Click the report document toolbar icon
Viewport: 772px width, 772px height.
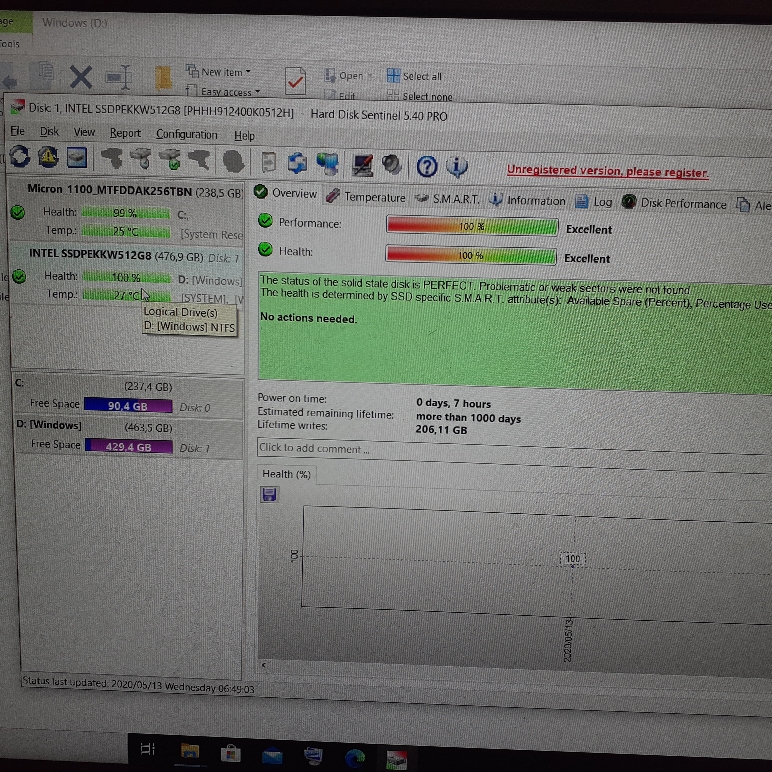[269, 162]
